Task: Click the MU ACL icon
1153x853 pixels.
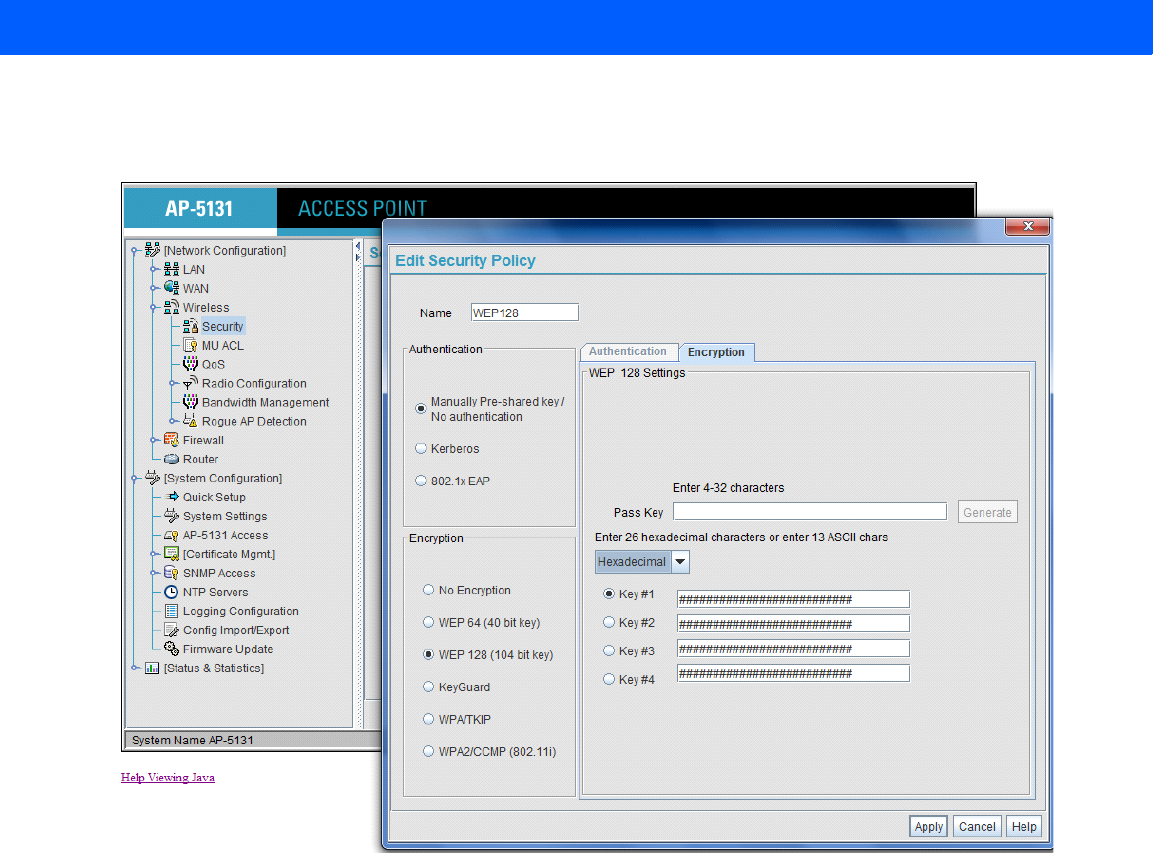Action: (190, 345)
